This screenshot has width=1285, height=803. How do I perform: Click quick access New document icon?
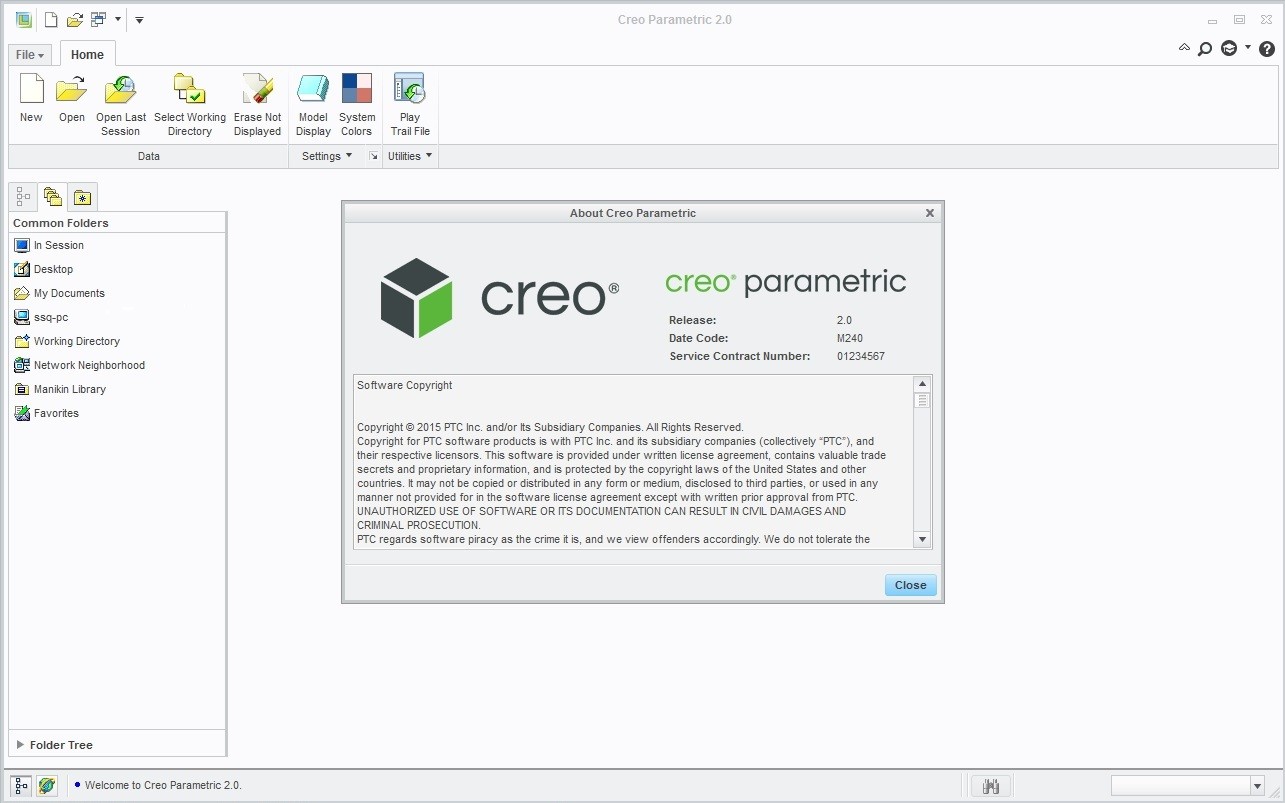[51, 19]
